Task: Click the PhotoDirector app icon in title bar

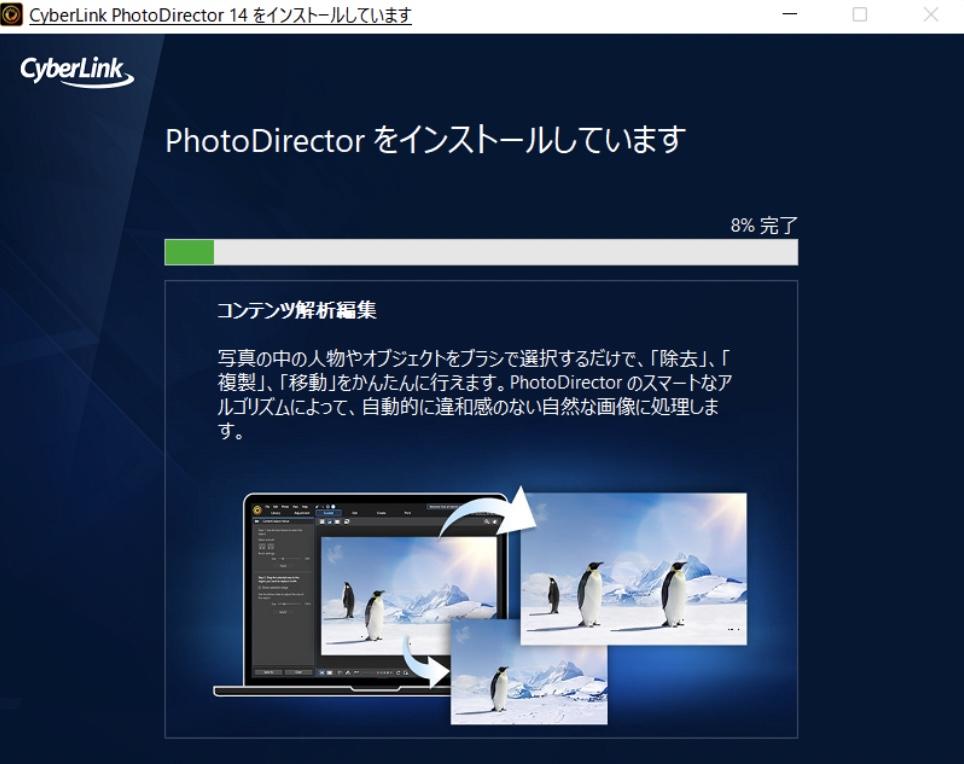Action: coord(11,14)
